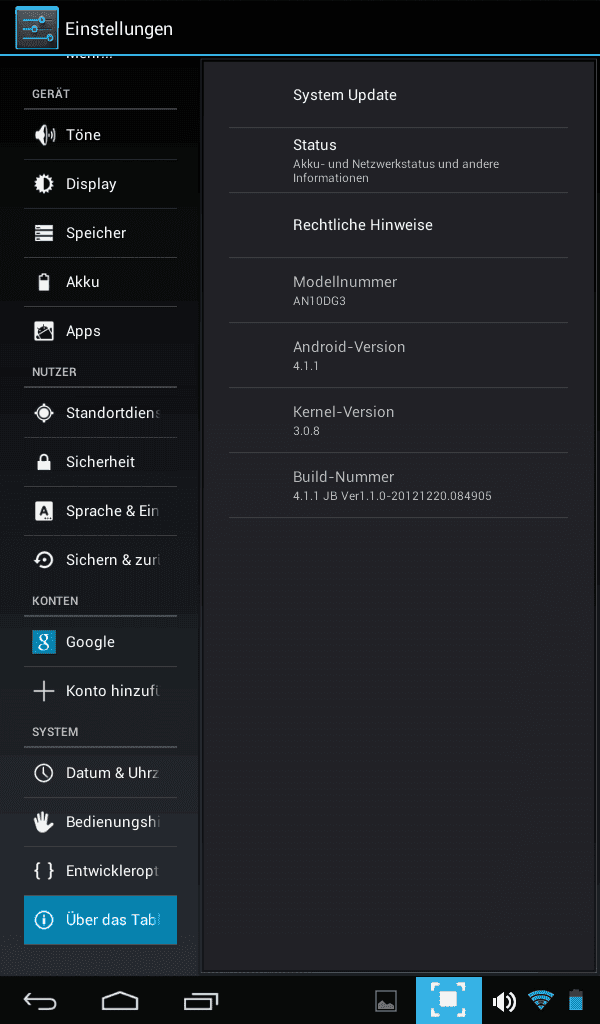600x1024 pixels.
Task: Open Sichern & zurücksetzen label
Action: [113, 560]
